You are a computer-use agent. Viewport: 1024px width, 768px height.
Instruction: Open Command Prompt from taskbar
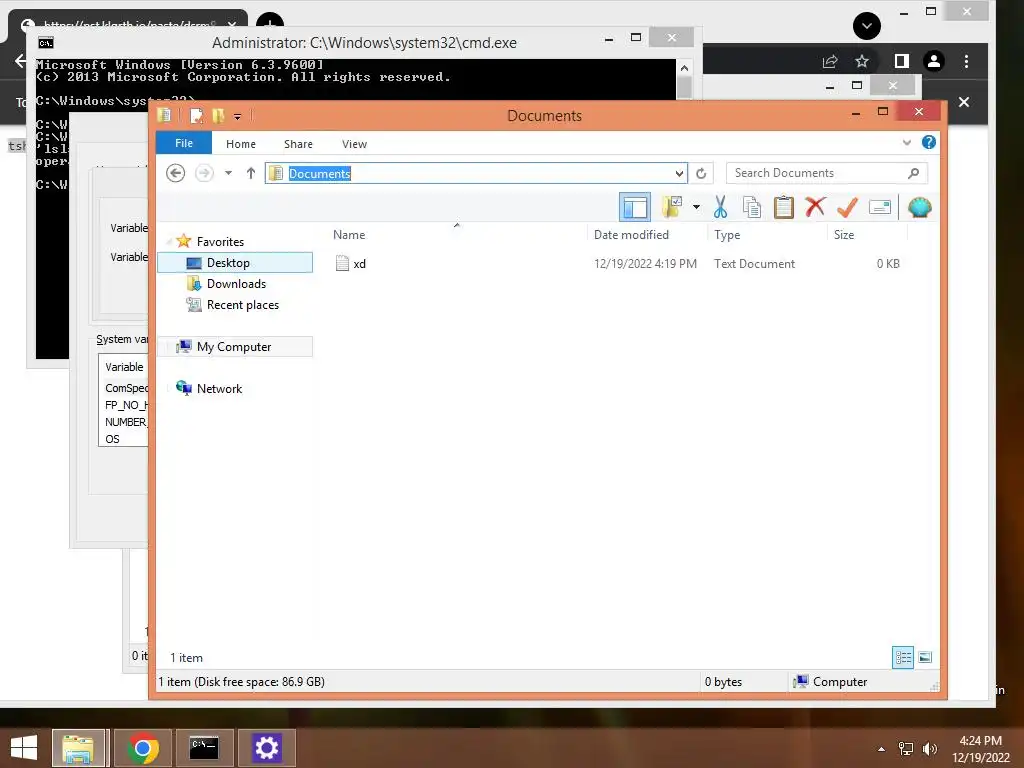pyautogui.click(x=204, y=748)
